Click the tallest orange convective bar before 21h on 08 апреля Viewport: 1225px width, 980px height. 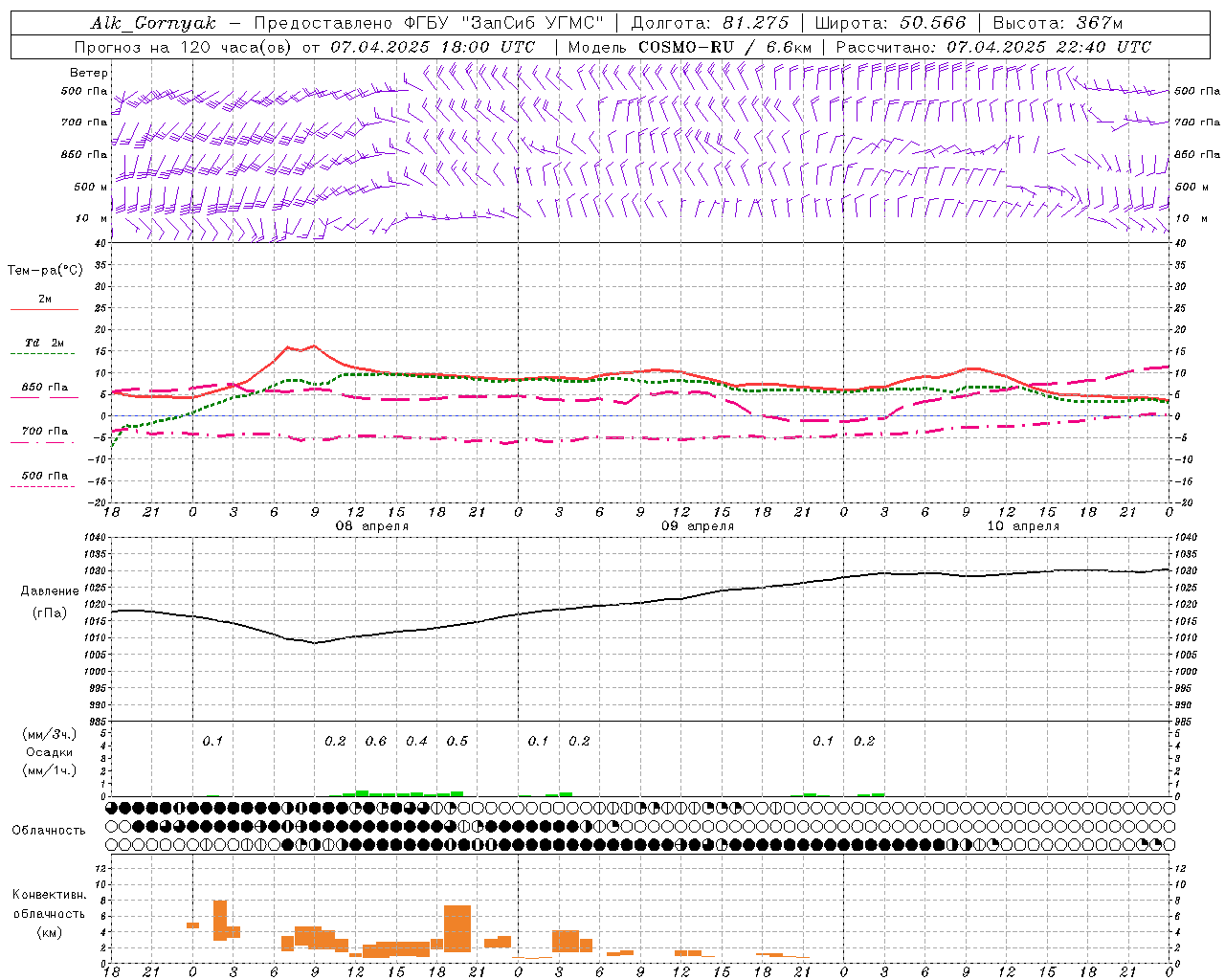[x=457, y=928]
